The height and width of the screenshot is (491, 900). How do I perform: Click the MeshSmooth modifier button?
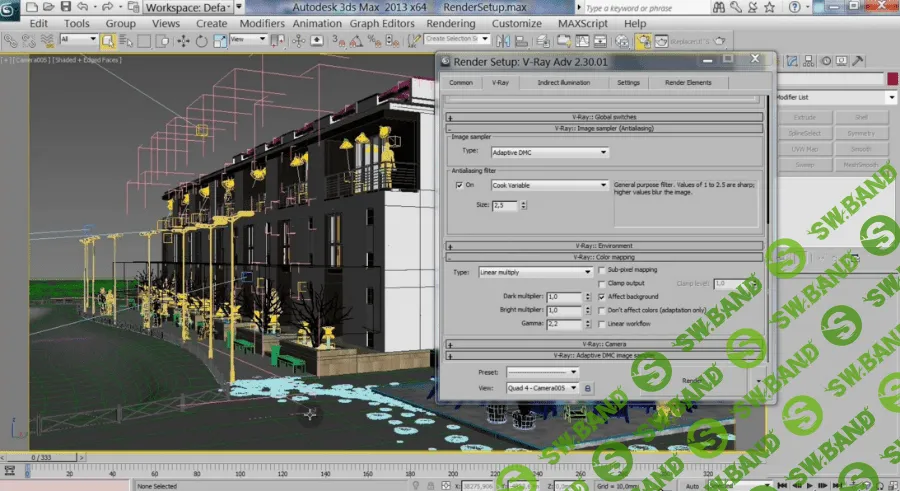[859, 163]
